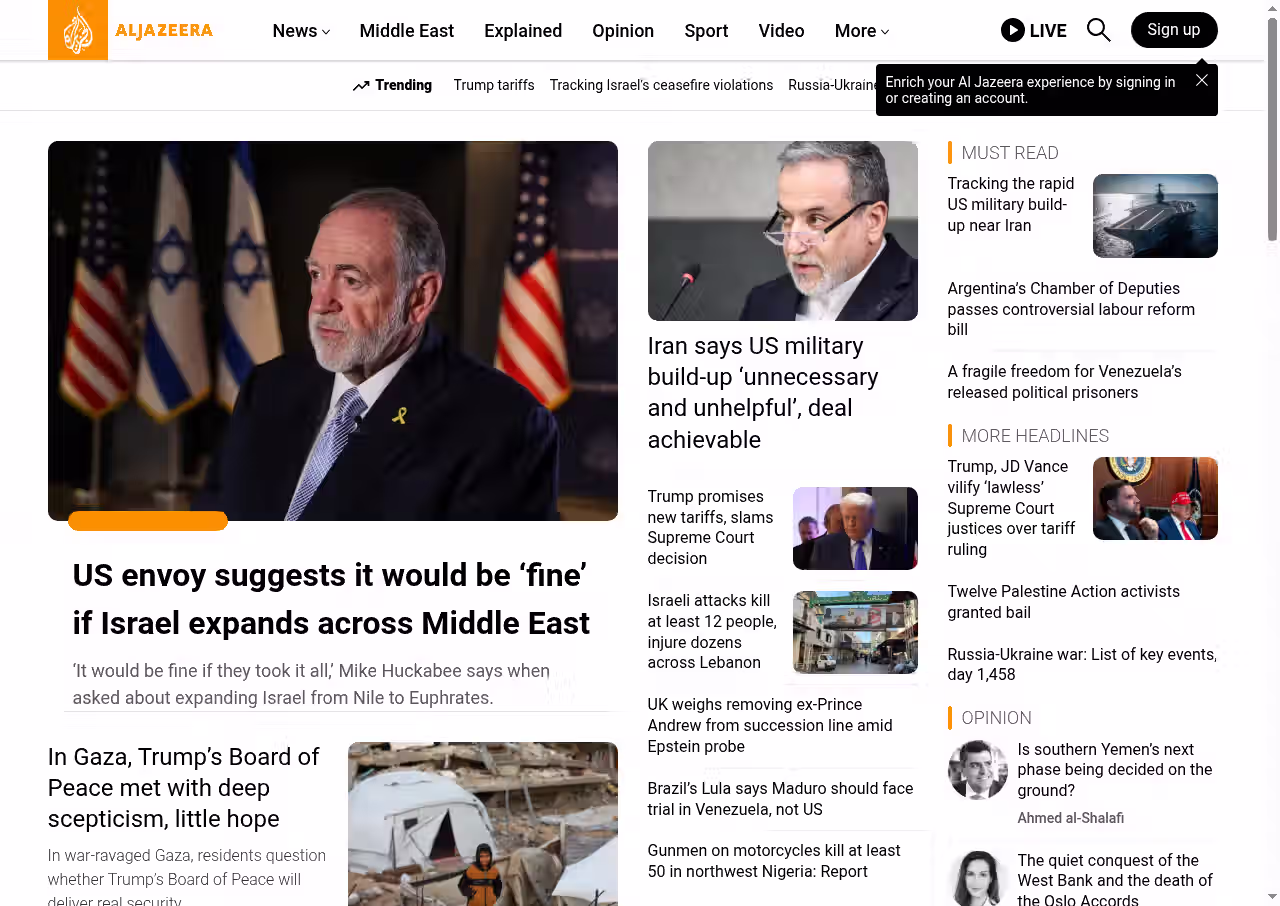This screenshot has height=906, width=1280.
Task: Click the Trending arrow icon
Action: tap(361, 86)
